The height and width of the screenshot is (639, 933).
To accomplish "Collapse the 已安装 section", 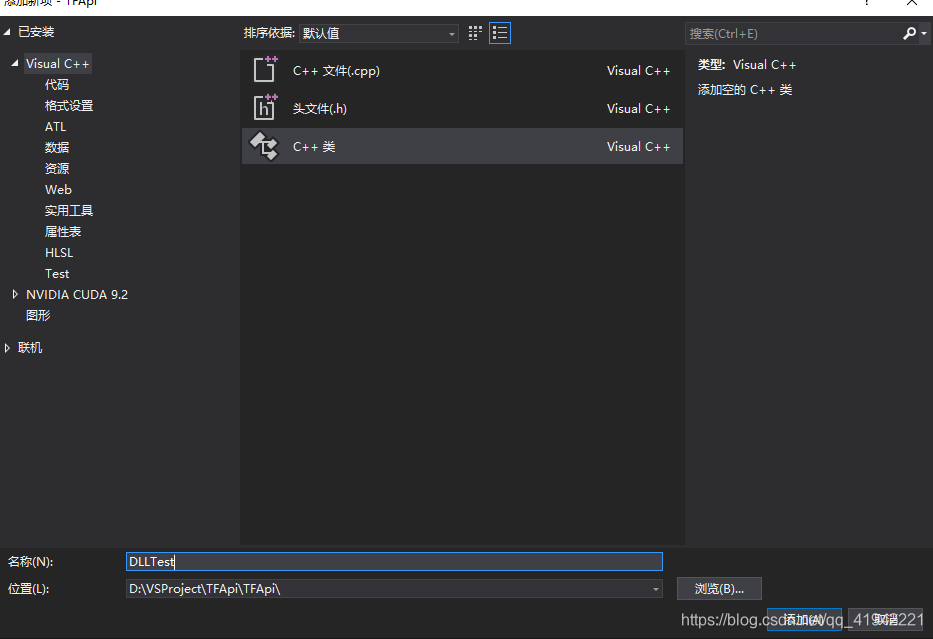I will tap(7, 32).
